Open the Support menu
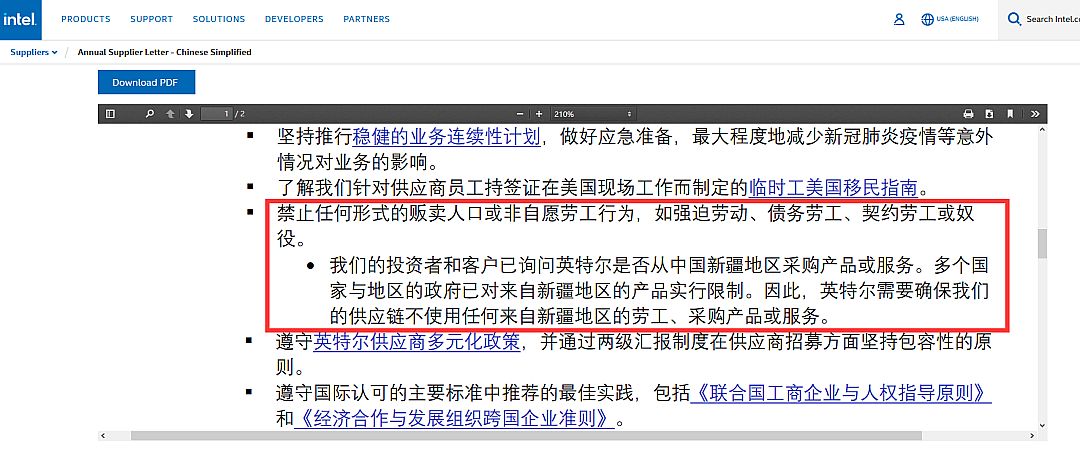The width and height of the screenshot is (1080, 474). coord(152,19)
